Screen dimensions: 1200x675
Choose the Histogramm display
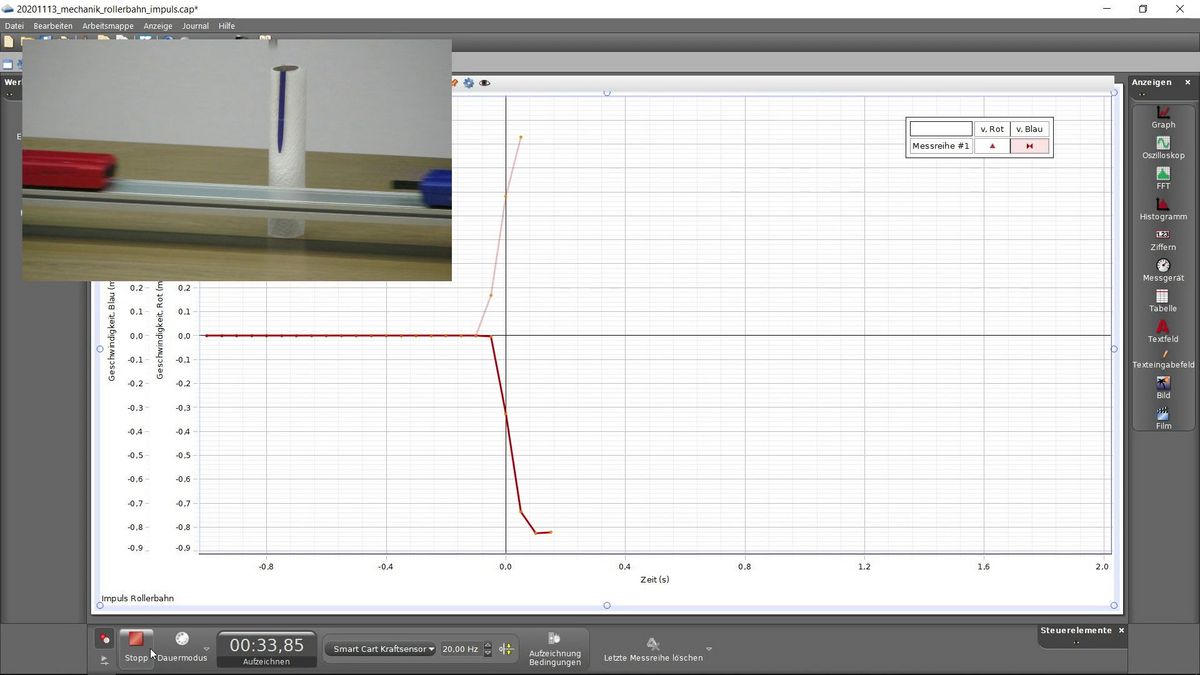(x=1163, y=209)
